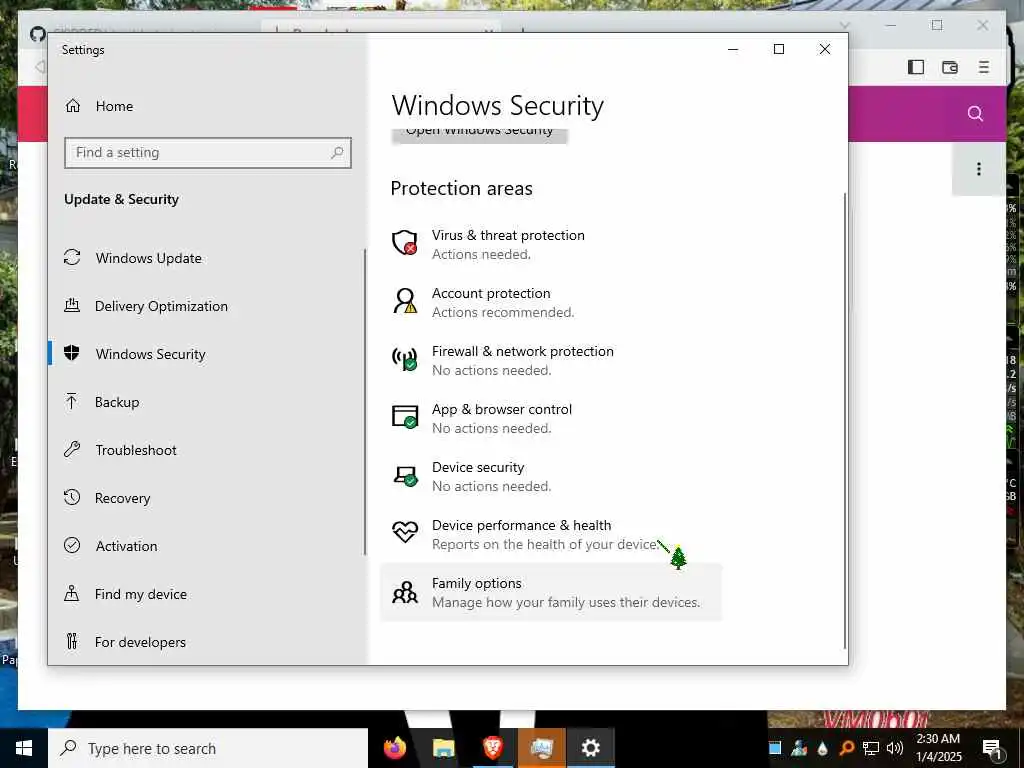Click the Activation checkmark icon

(x=72, y=545)
